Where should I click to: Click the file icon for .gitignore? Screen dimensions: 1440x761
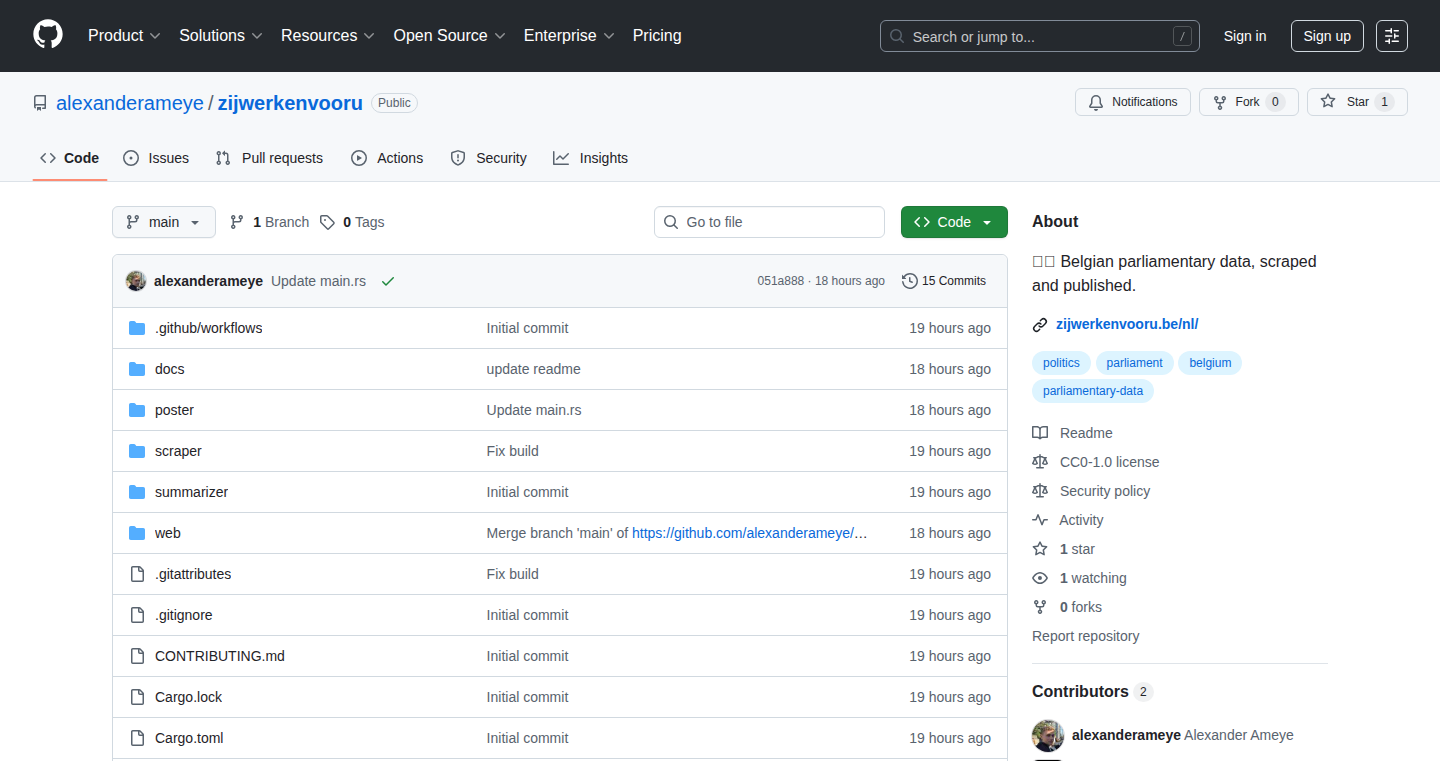(x=137, y=615)
